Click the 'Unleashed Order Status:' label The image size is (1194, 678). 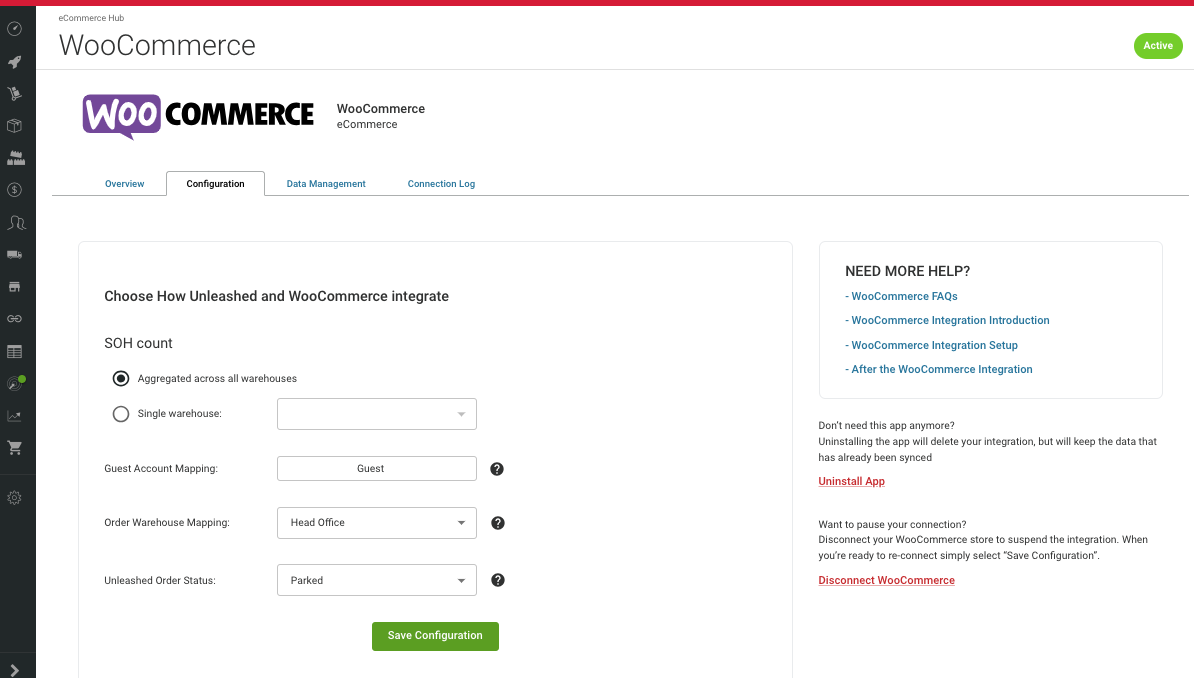point(160,580)
